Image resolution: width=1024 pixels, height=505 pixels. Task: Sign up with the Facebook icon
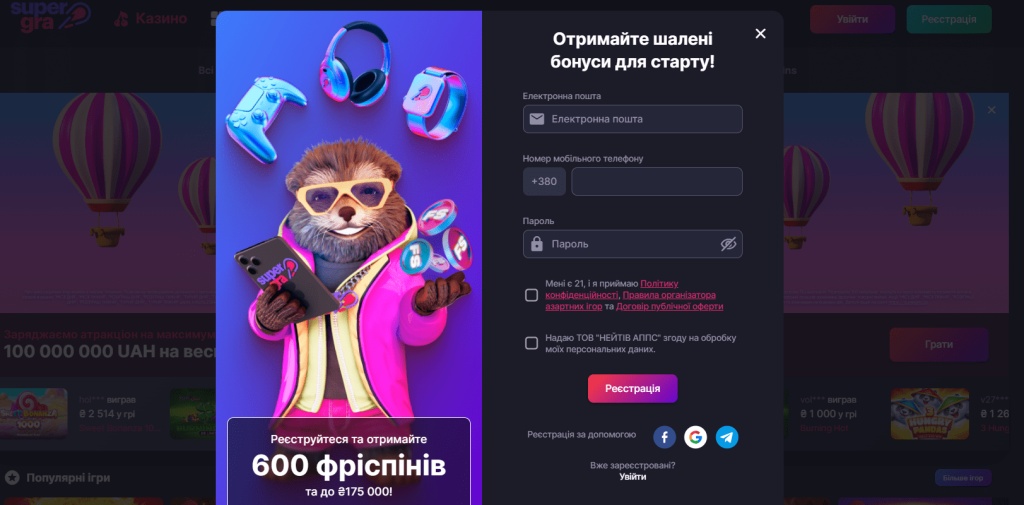tap(664, 437)
